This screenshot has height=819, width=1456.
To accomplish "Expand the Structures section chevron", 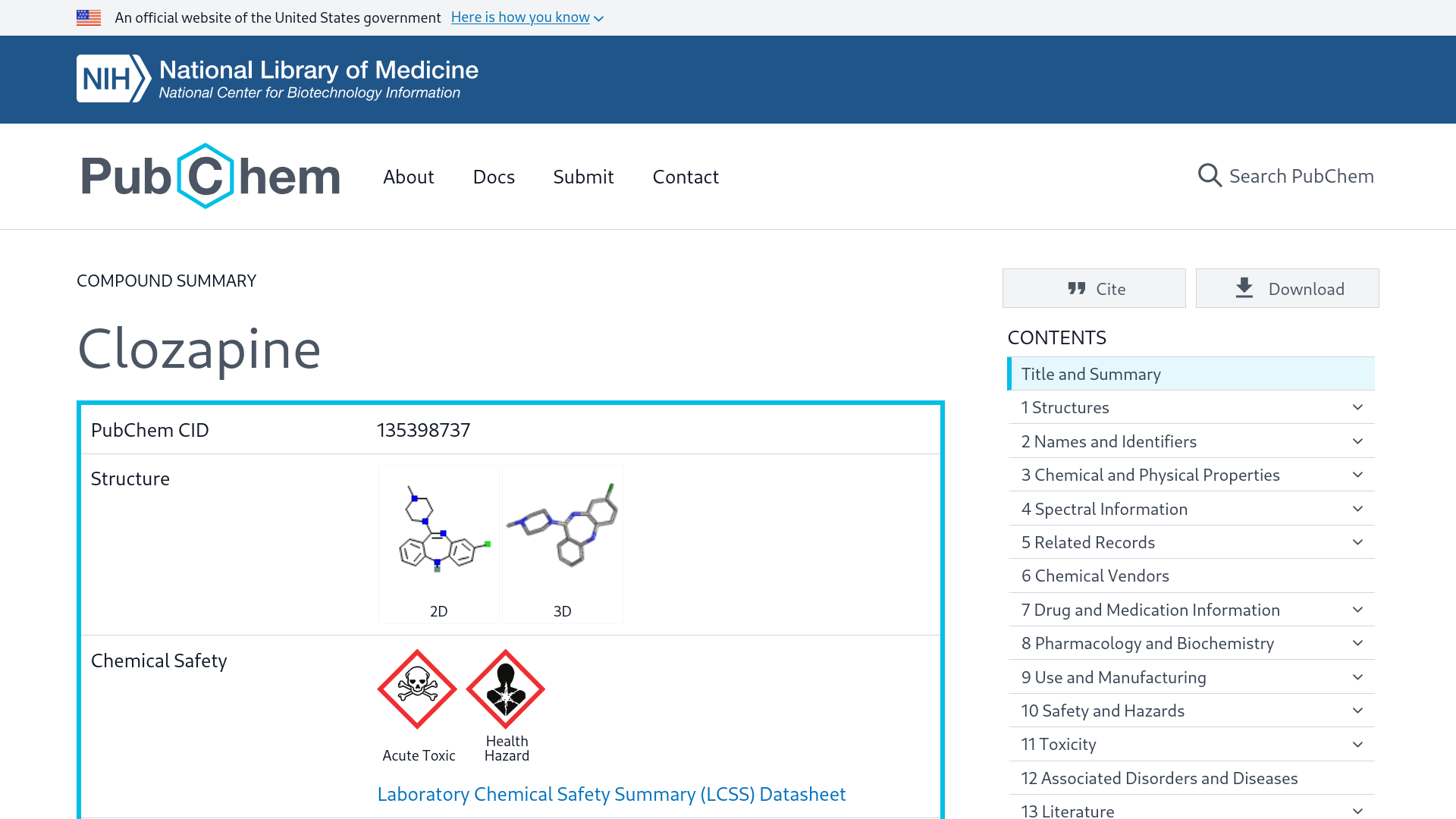I will (x=1357, y=407).
